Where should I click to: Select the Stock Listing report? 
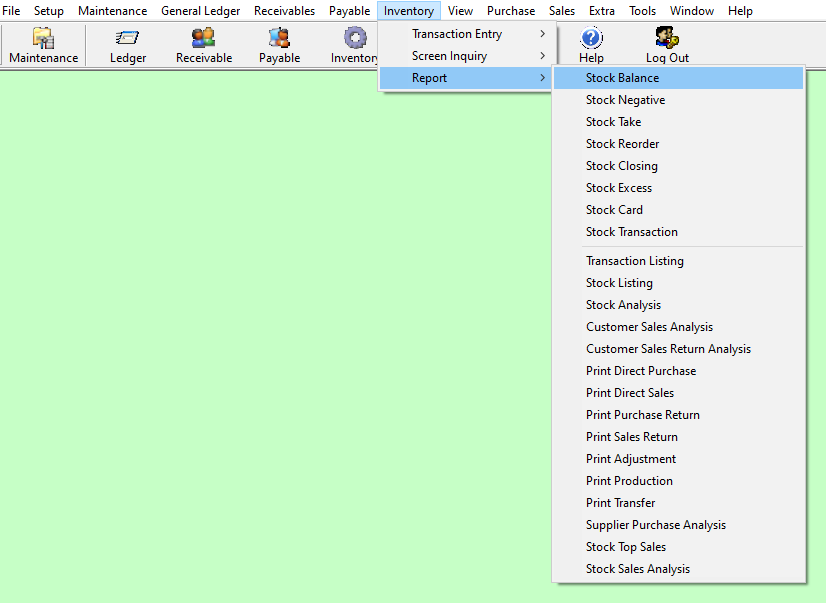pyautogui.click(x=678, y=283)
